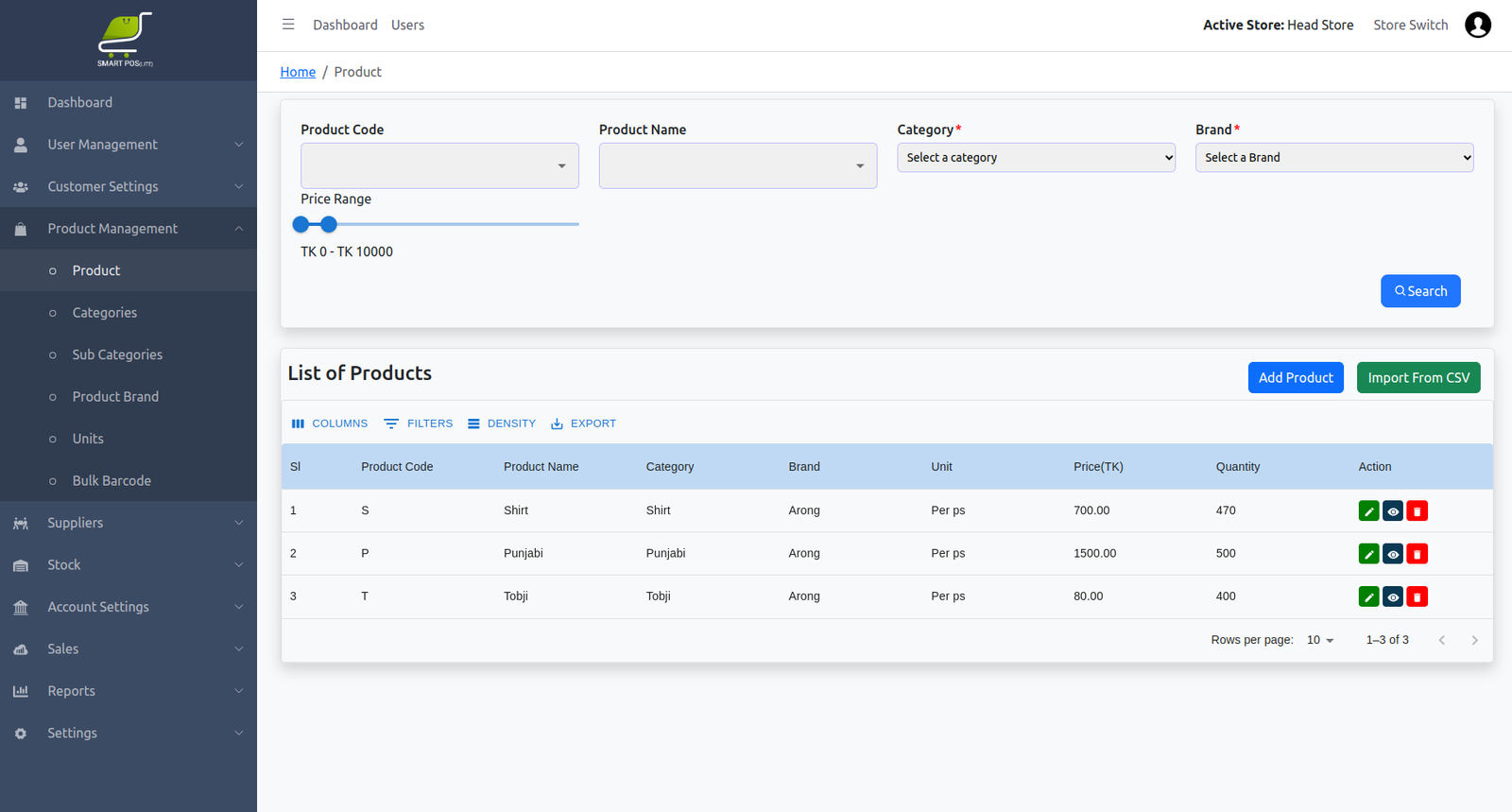Viewport: 1512px width, 812px height.
Task: Sort by the Price(TK) column header
Action: click(1098, 467)
